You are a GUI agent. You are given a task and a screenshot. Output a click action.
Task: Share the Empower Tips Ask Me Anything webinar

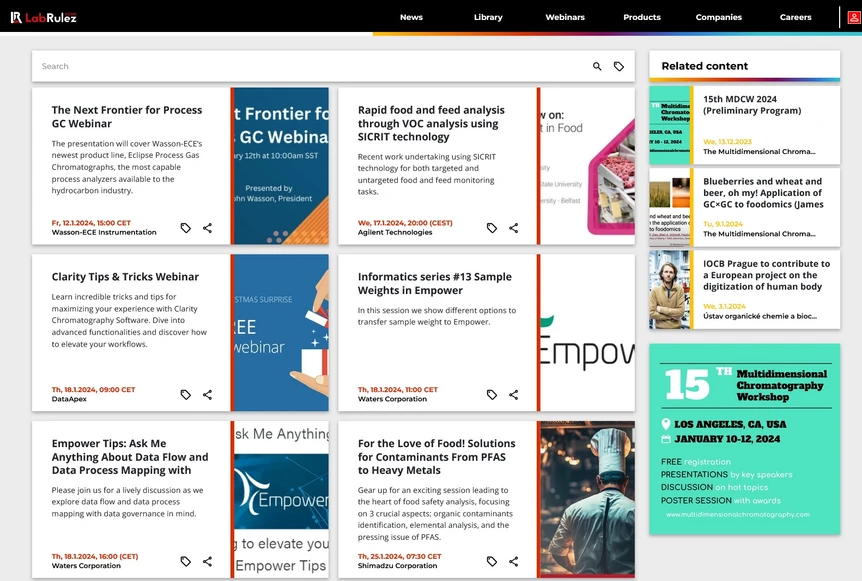[x=207, y=561]
